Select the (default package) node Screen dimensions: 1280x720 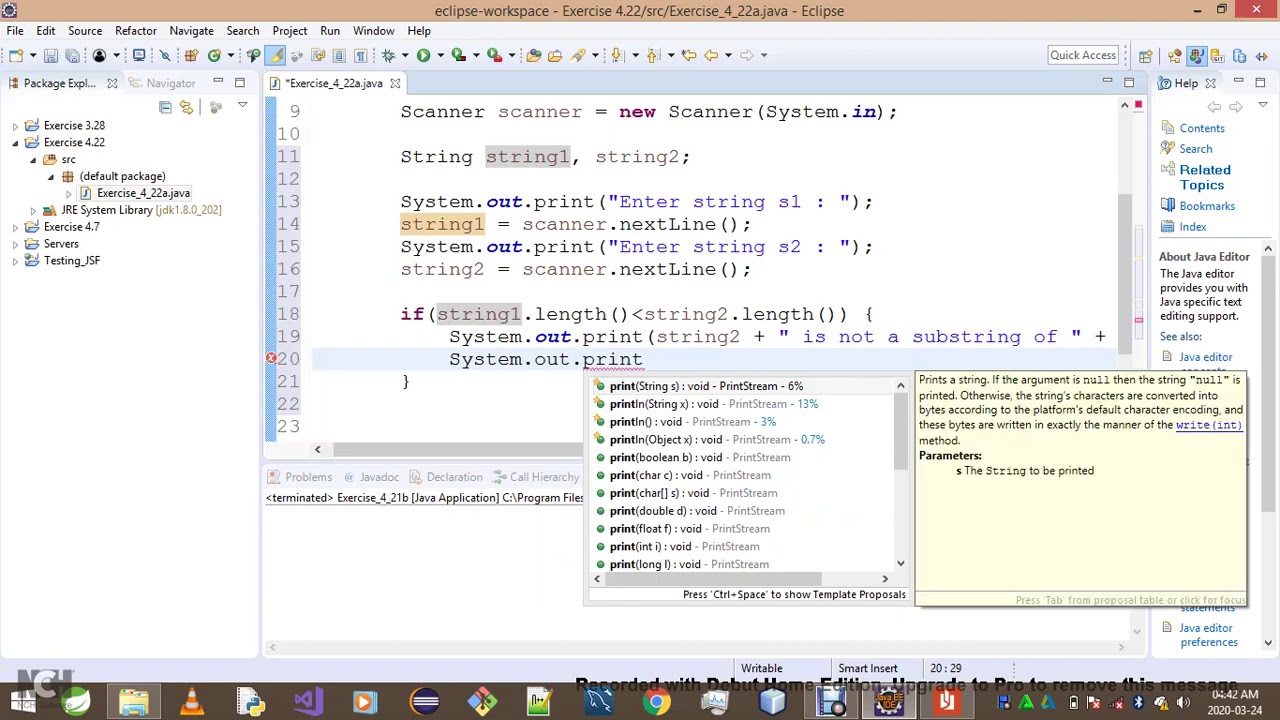click(x=122, y=176)
